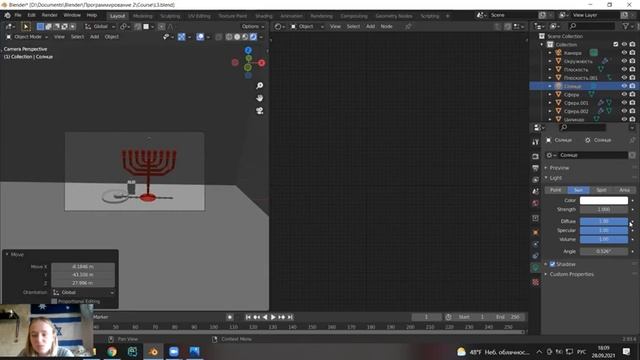
Task: Switch to the Layout workspace tab
Action: tap(117, 16)
